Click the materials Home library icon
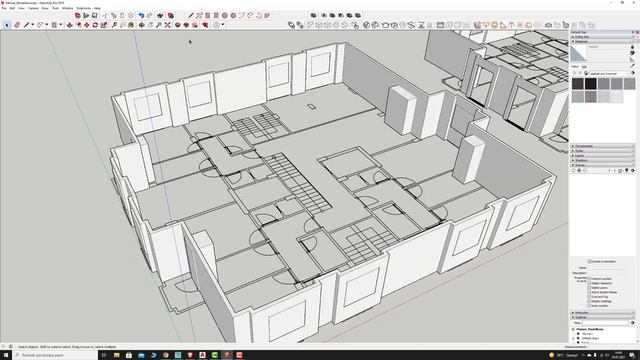 [x=586, y=73]
